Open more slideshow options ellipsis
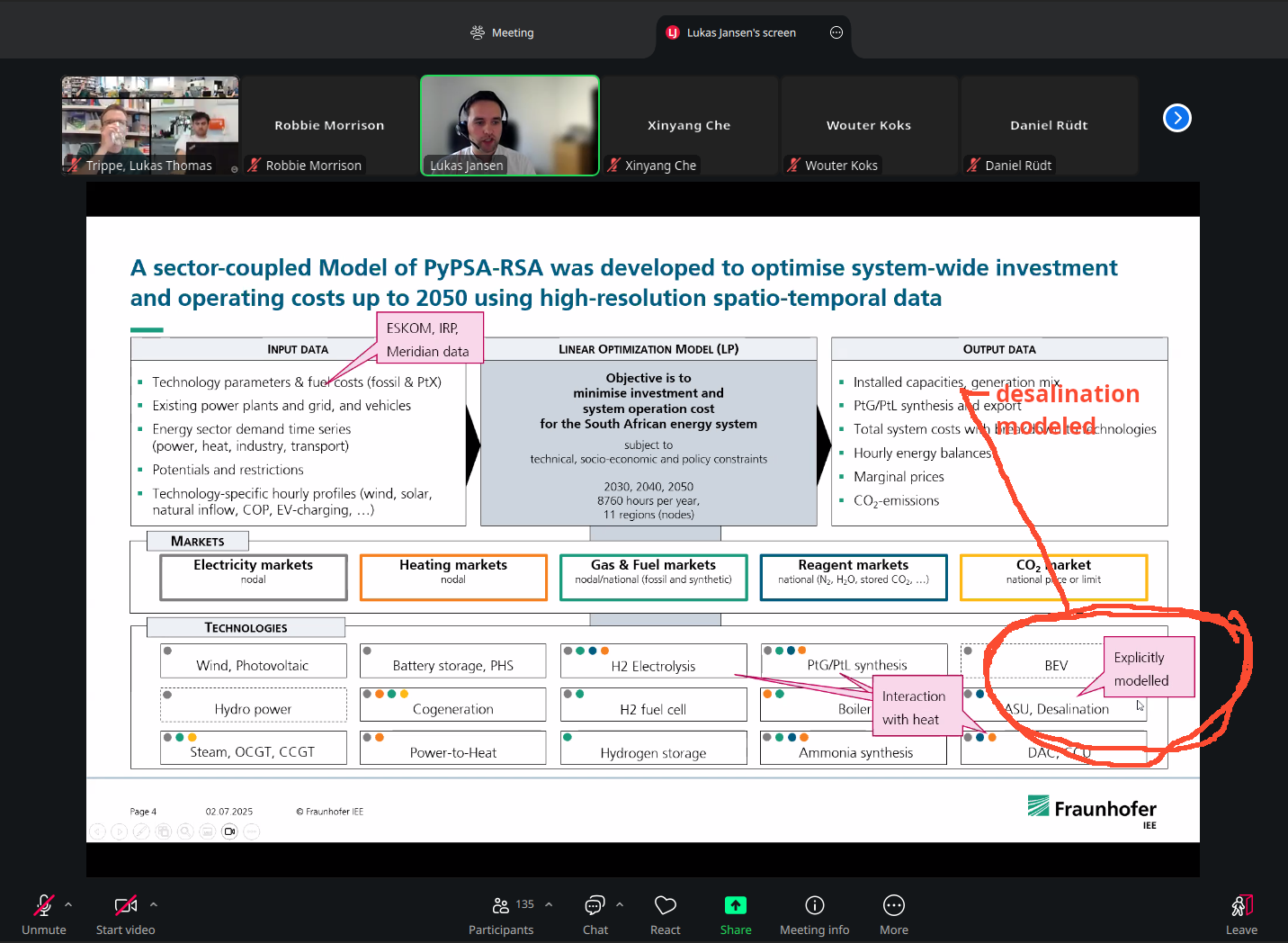This screenshot has height=943, width=1288. point(252,831)
